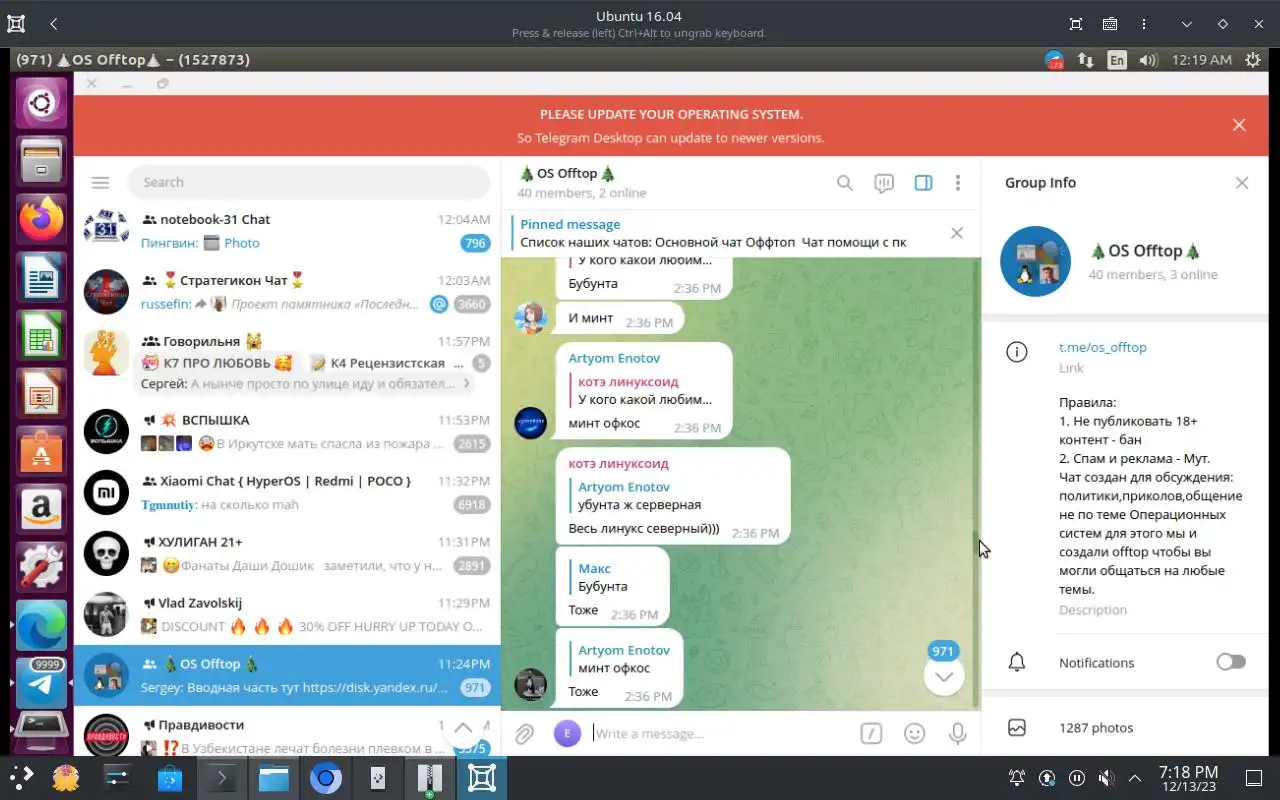Click the Group Info bell icon
Screen dimensions: 1280x800
click(x=1017, y=662)
